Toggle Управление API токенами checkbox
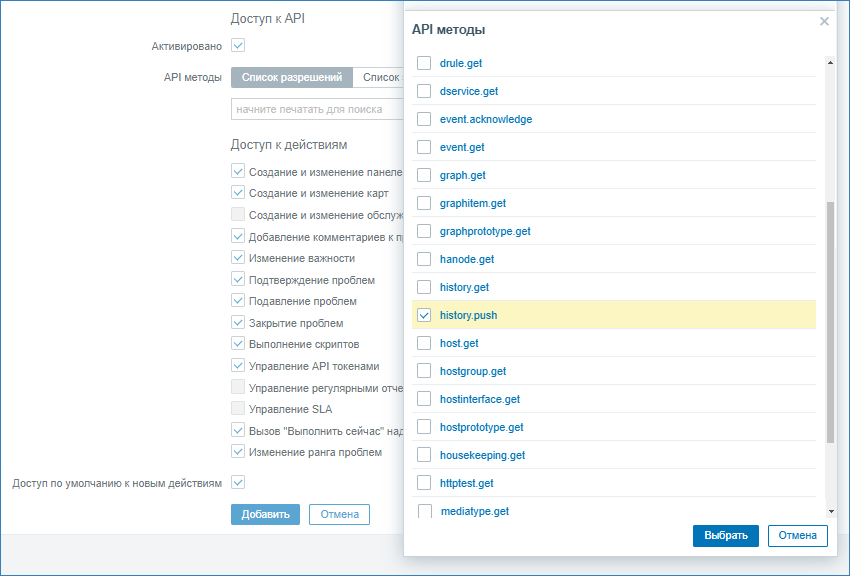Viewport: 850px width, 576px height. [x=238, y=366]
